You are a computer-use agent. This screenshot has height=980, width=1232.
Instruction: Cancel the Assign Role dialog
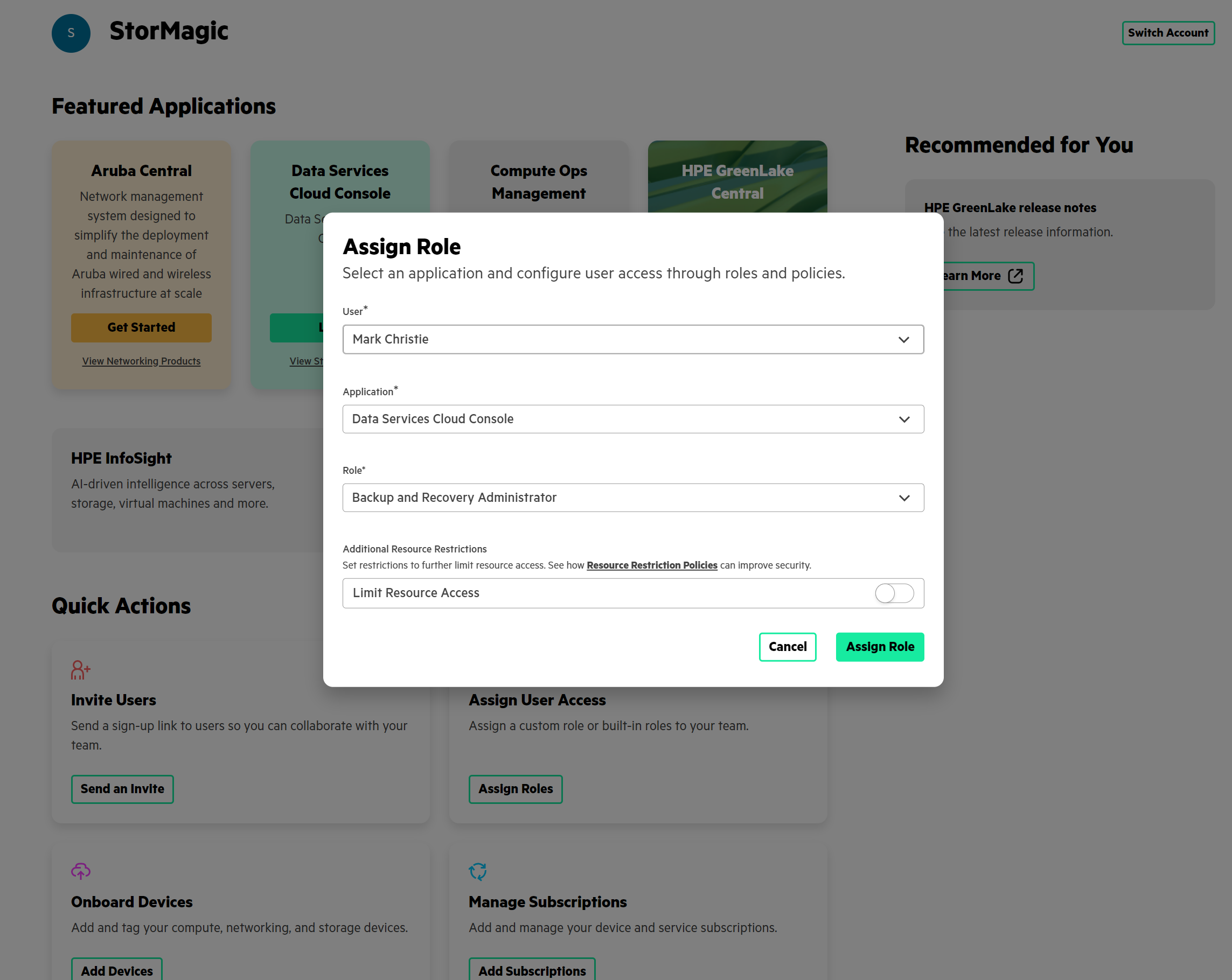(788, 647)
